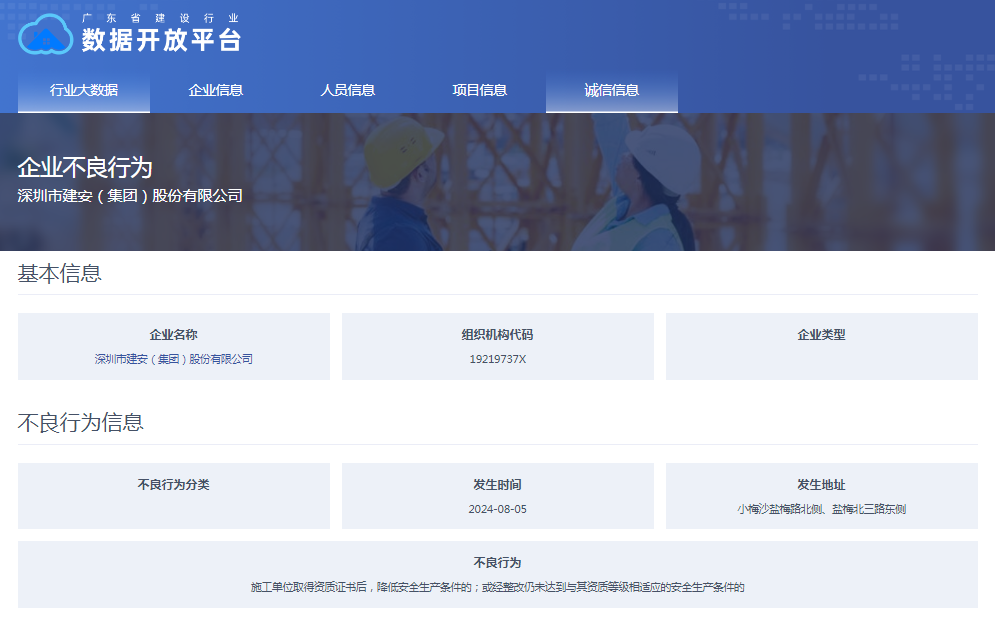Screen dimensions: 995x628
Task: Open the 深圳市建安 company link under 企业名称
Action: click(174, 359)
